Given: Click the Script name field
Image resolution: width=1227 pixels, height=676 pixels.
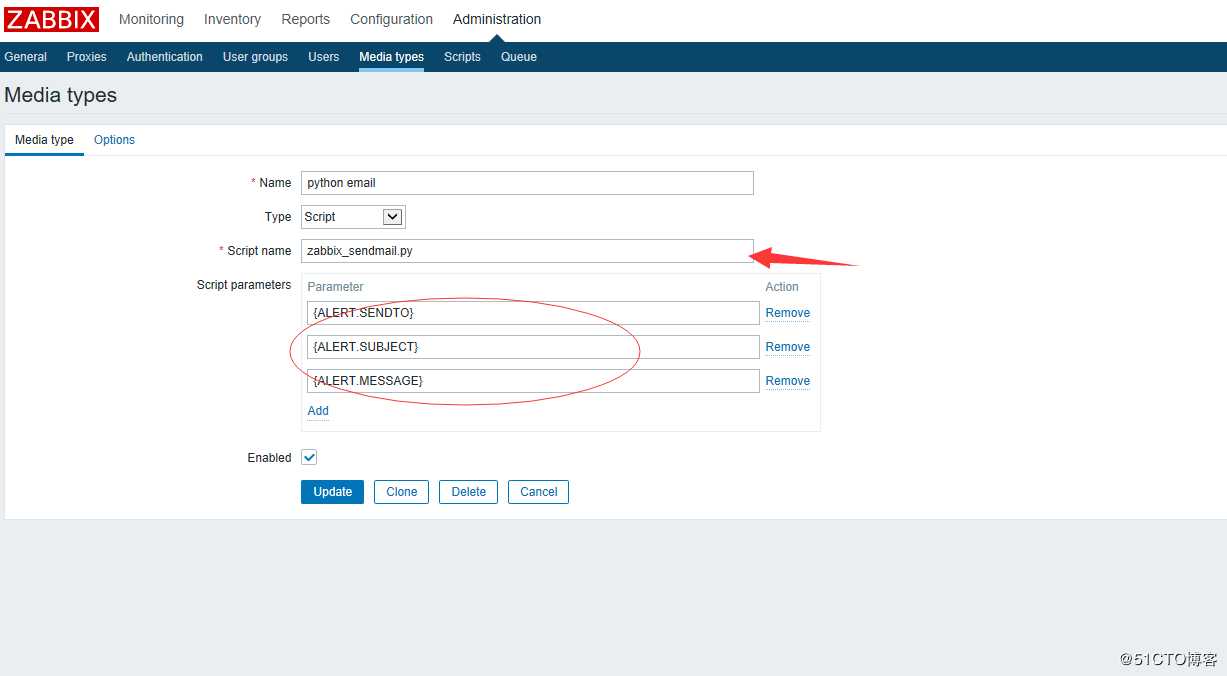Looking at the screenshot, I should coord(527,251).
